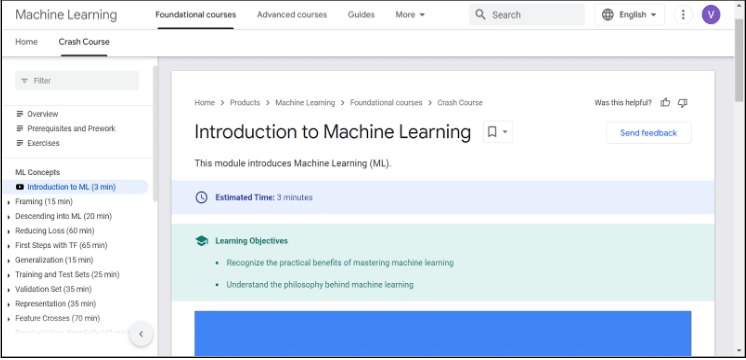The image size is (746, 360).
Task: Open the three-dot more options menu
Action: [683, 15]
